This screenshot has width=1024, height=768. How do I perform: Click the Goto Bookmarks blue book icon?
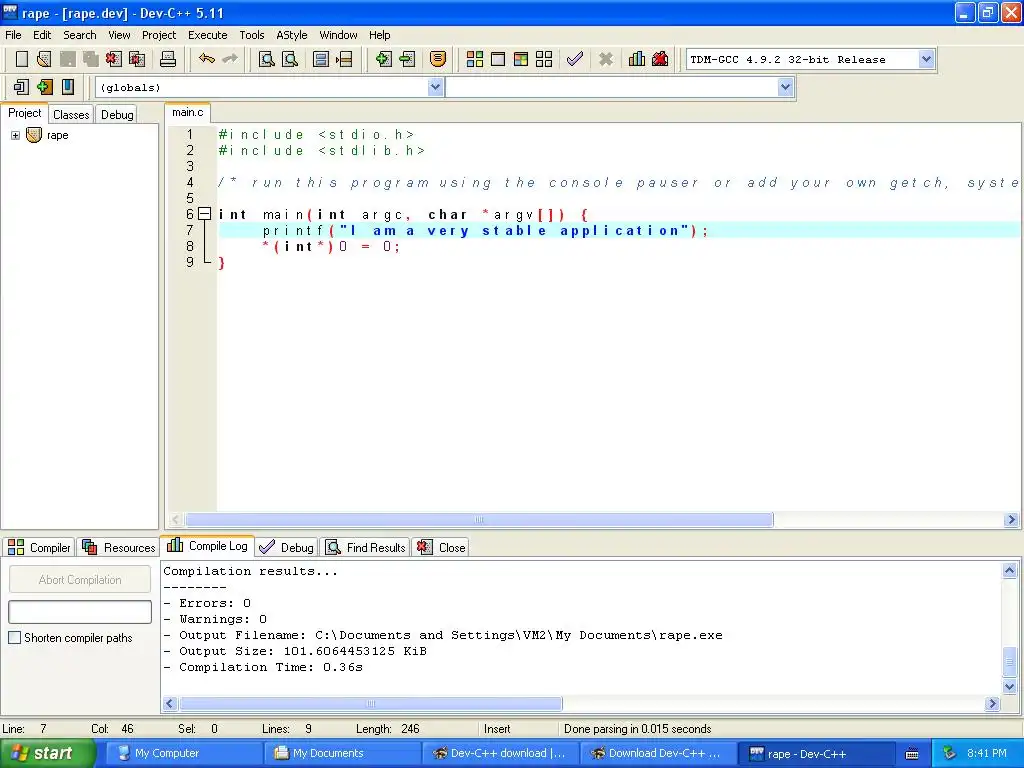(x=68, y=87)
